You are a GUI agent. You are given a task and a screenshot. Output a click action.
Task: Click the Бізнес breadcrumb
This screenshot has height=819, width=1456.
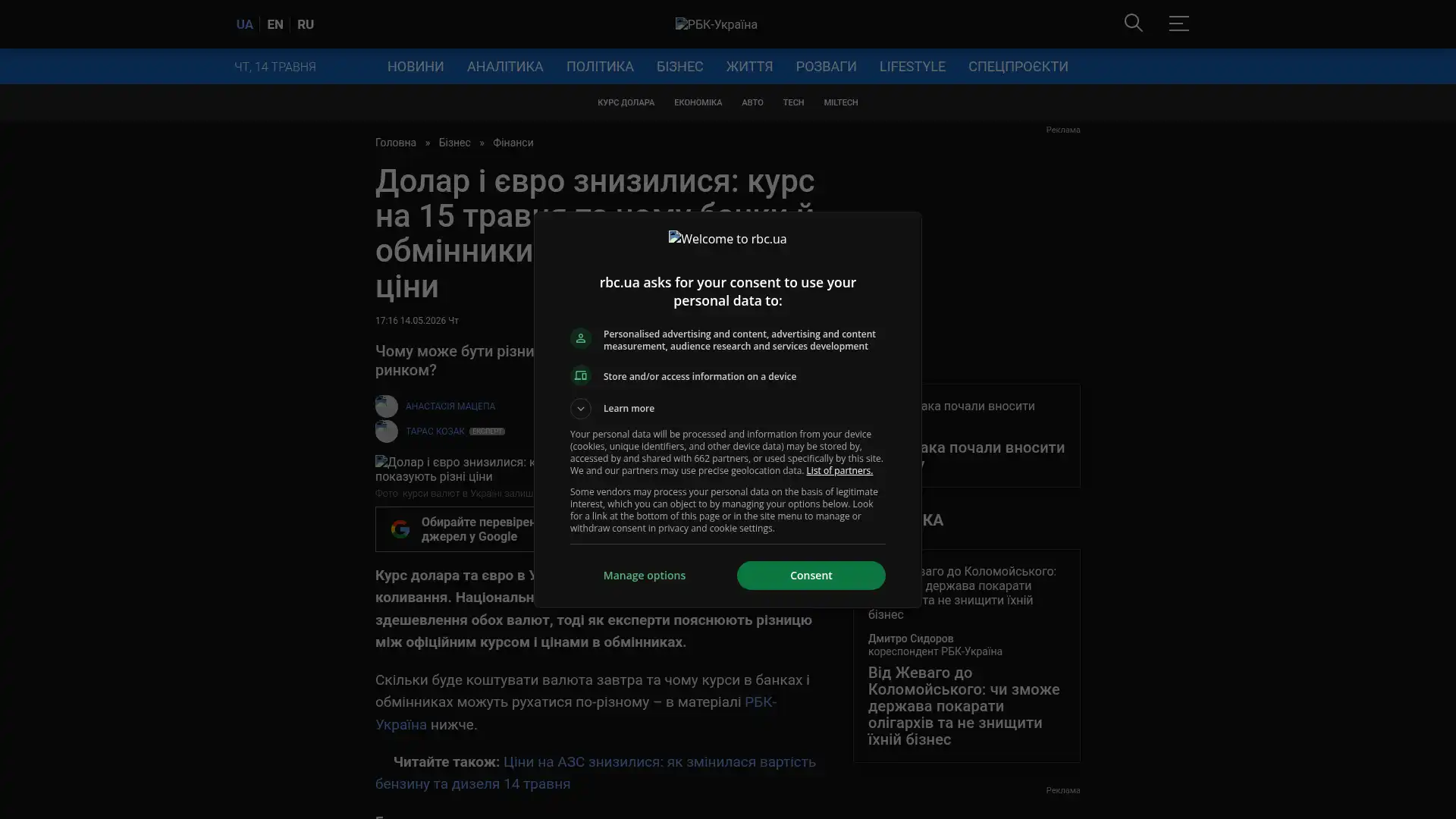pos(454,143)
